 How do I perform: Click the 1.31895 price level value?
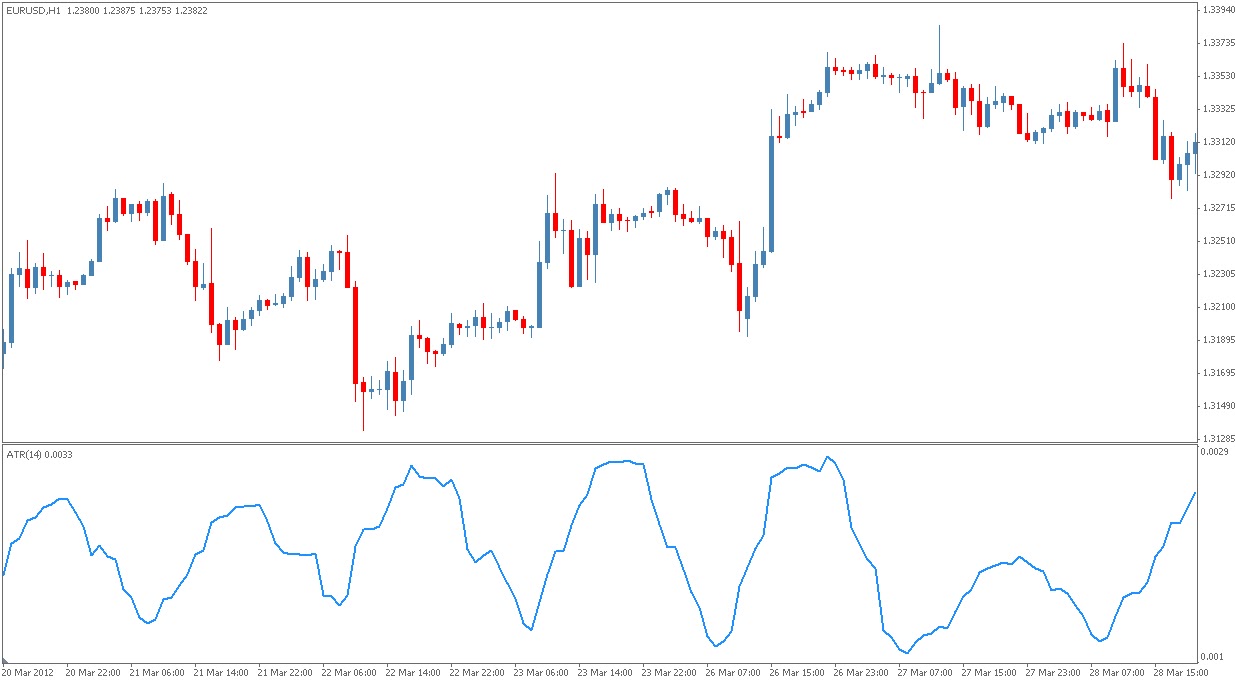tap(1217, 340)
